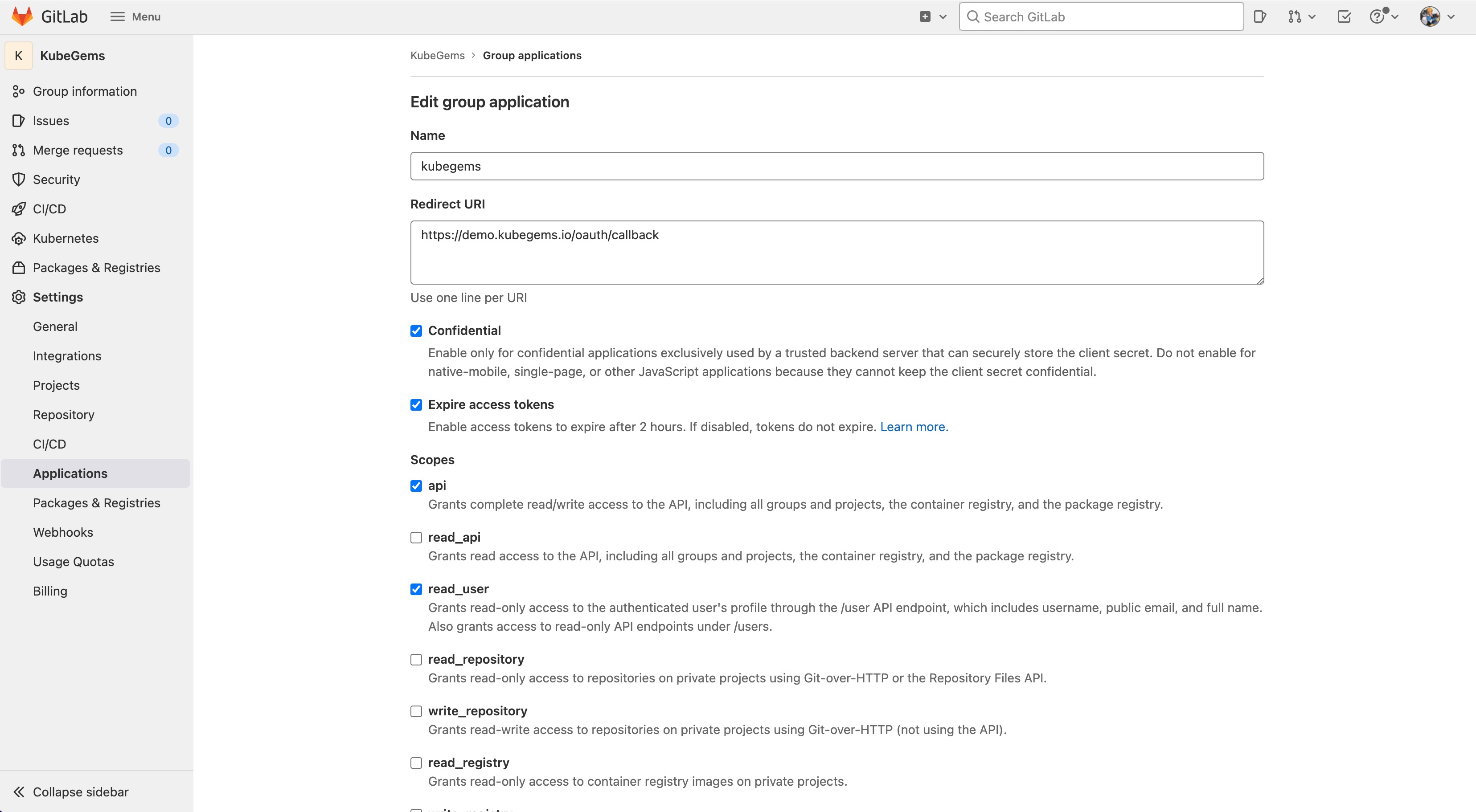Click the Merge requests sidebar icon
The width and height of the screenshot is (1476, 812).
(18, 150)
